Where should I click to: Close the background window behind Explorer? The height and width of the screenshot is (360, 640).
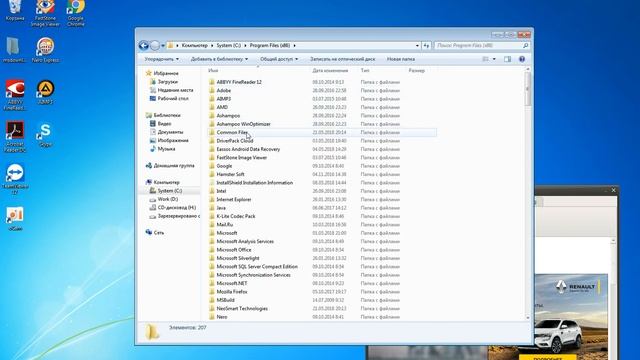point(613,190)
